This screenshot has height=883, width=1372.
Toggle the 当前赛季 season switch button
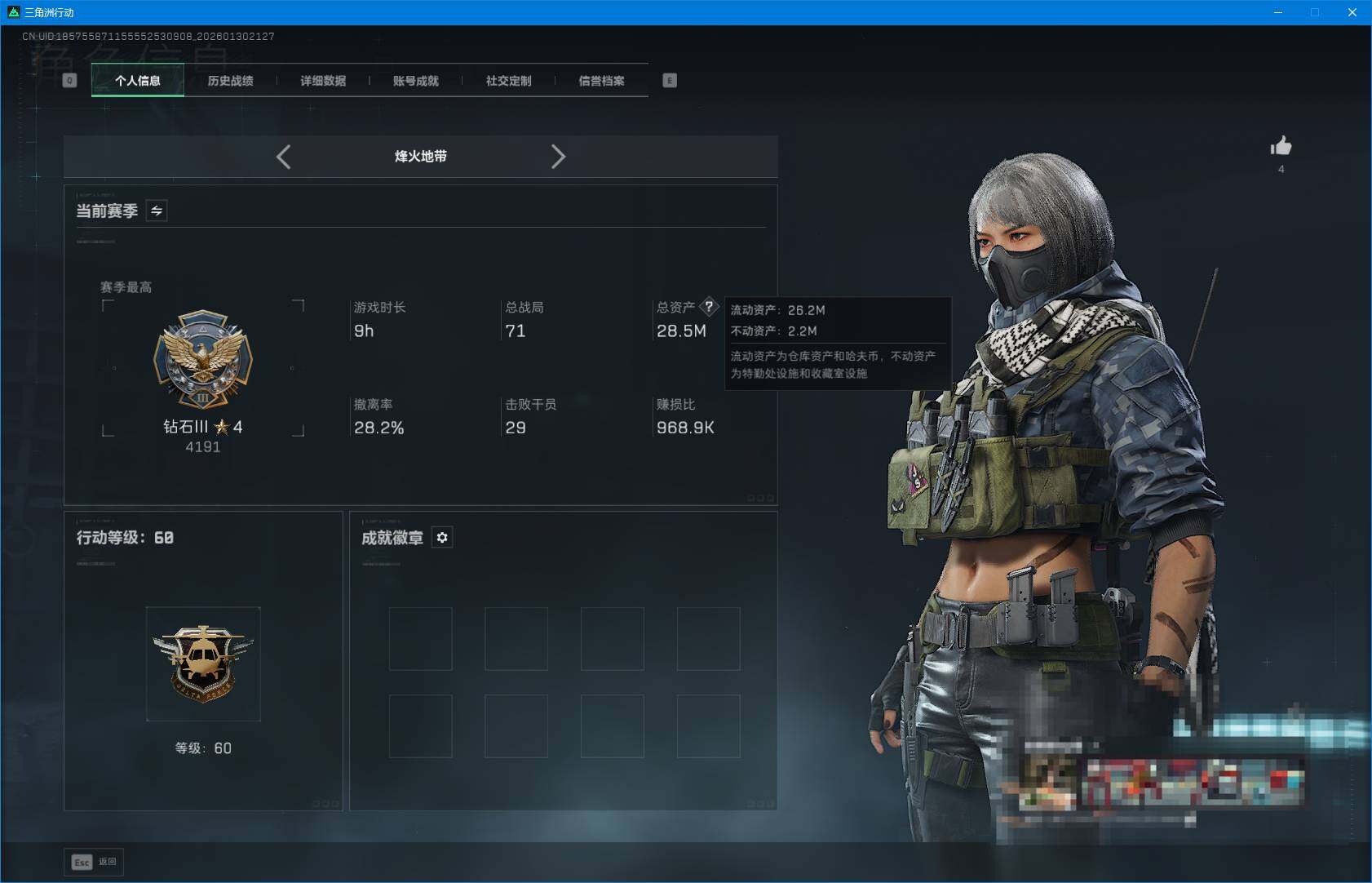click(157, 211)
